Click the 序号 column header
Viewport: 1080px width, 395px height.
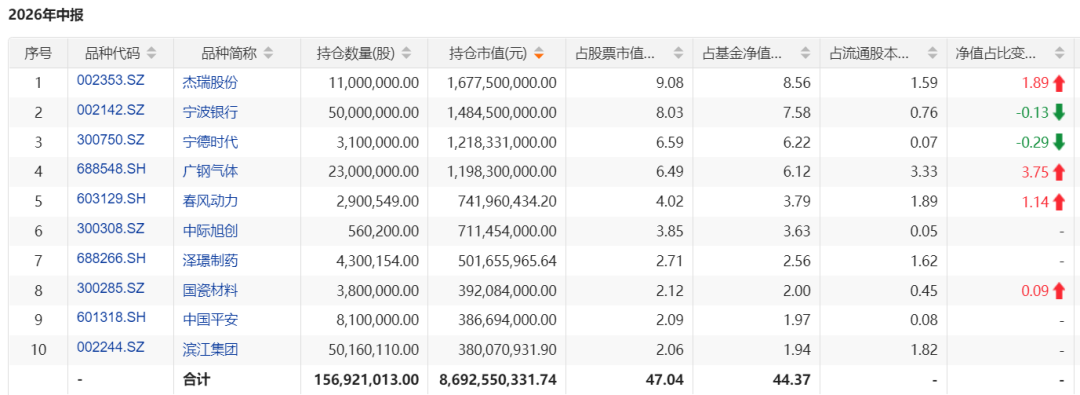[x=38, y=53]
